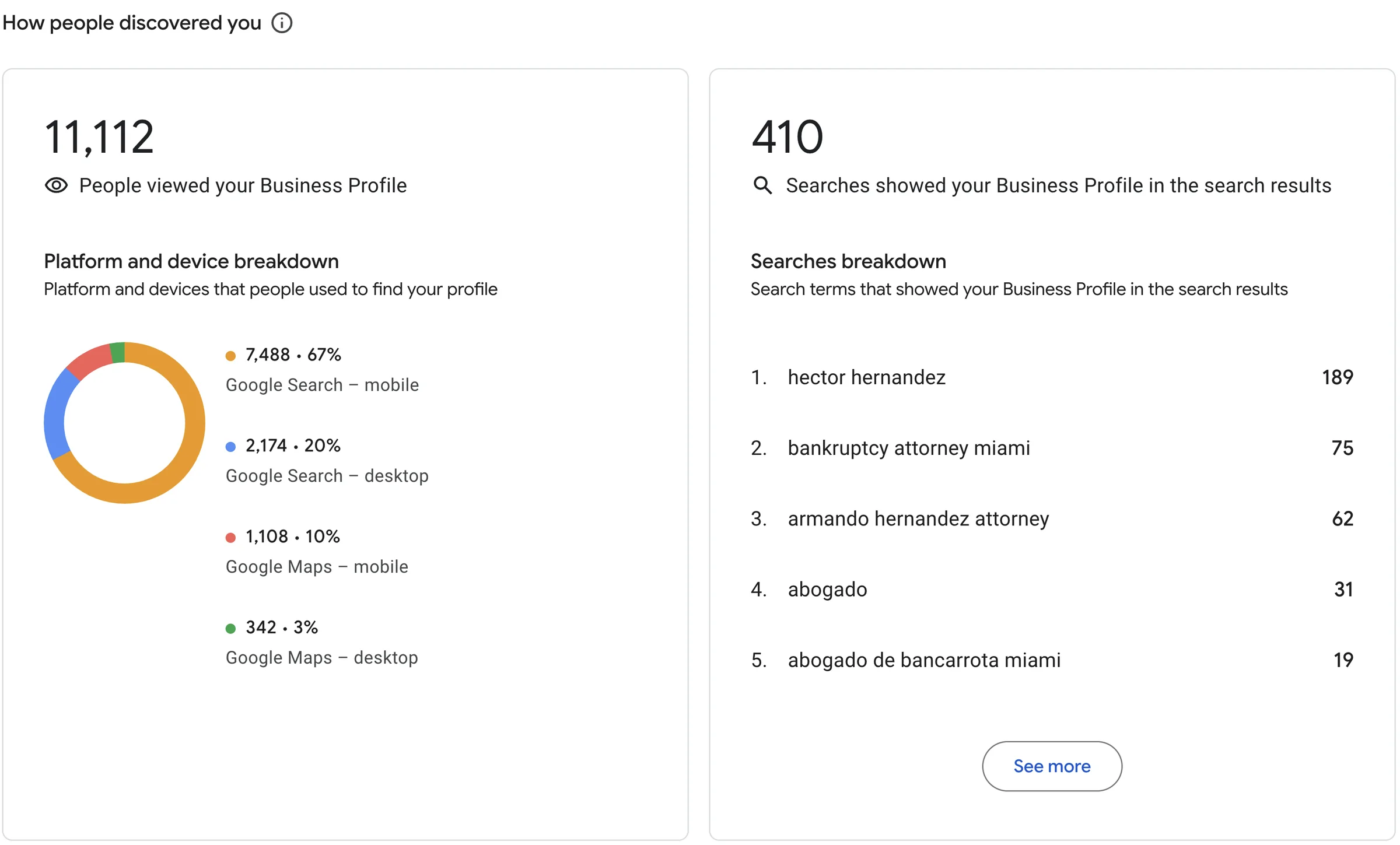Click the 'Google Search – desktop' label

click(327, 476)
